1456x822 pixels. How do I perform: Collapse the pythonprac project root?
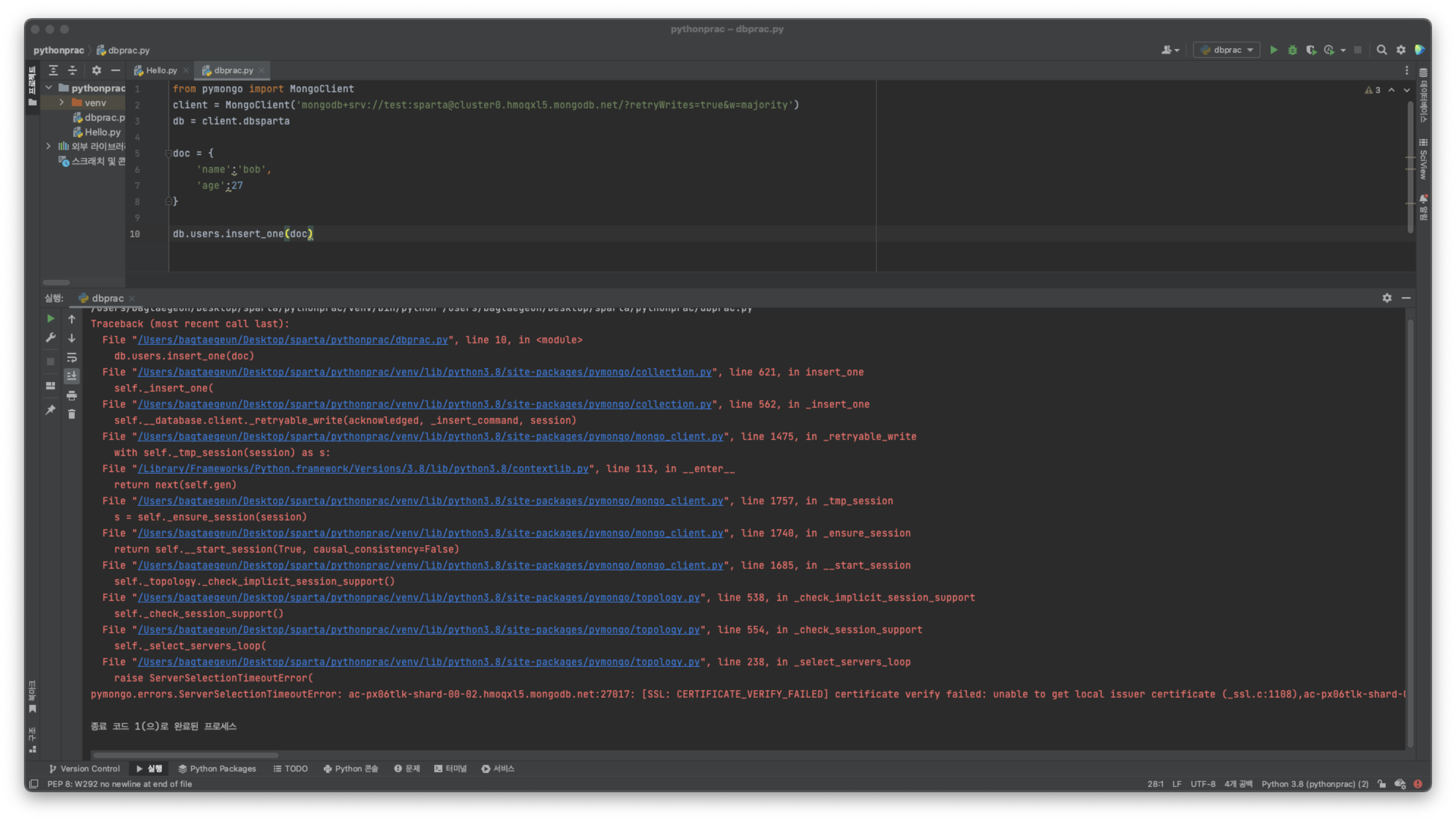[x=49, y=87]
